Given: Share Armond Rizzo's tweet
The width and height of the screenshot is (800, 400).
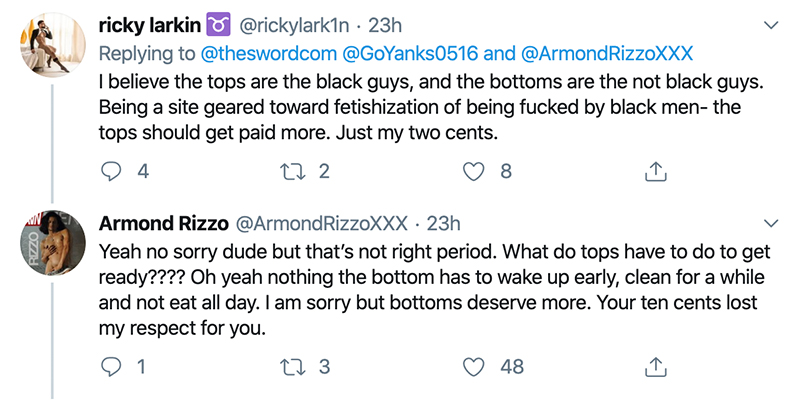Looking at the screenshot, I should 655,367.
